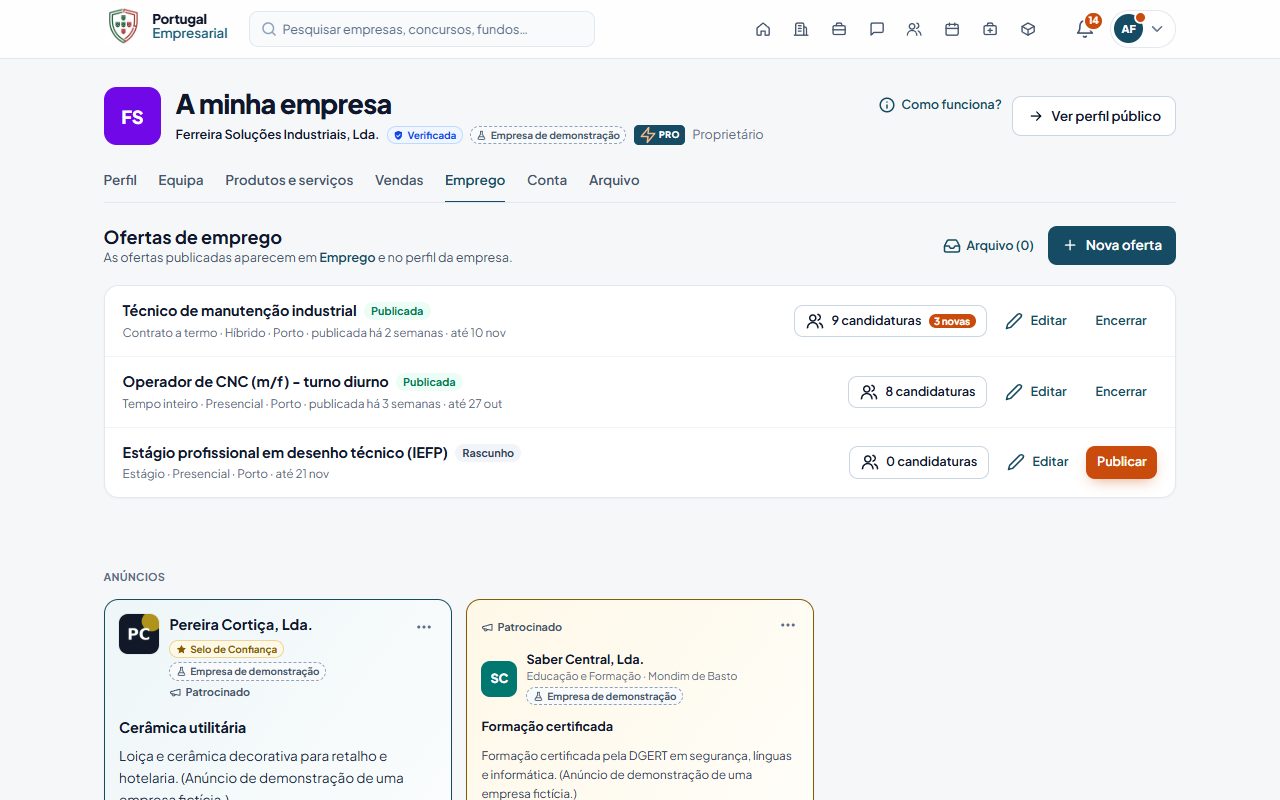This screenshot has height=800, width=1280.
Task: Click the plain briefcase icon in top navigation
Action: [x=839, y=29]
